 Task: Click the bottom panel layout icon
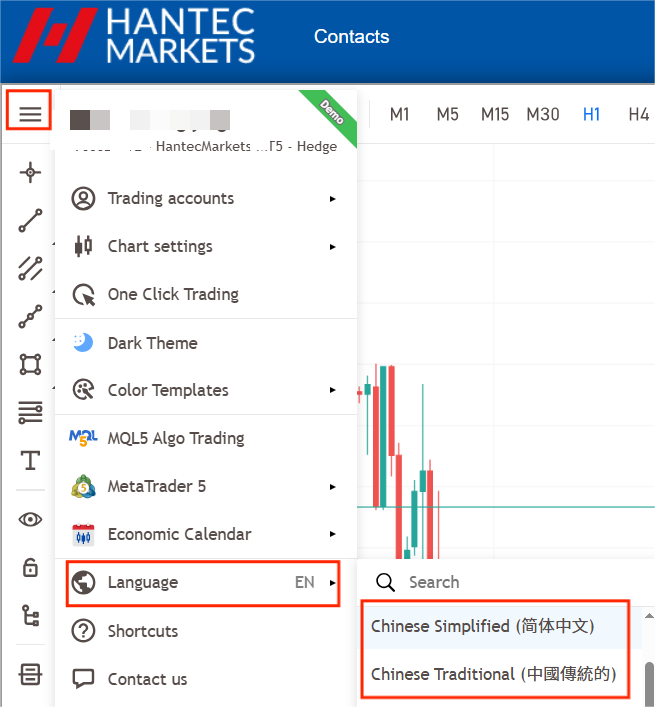coord(30,675)
